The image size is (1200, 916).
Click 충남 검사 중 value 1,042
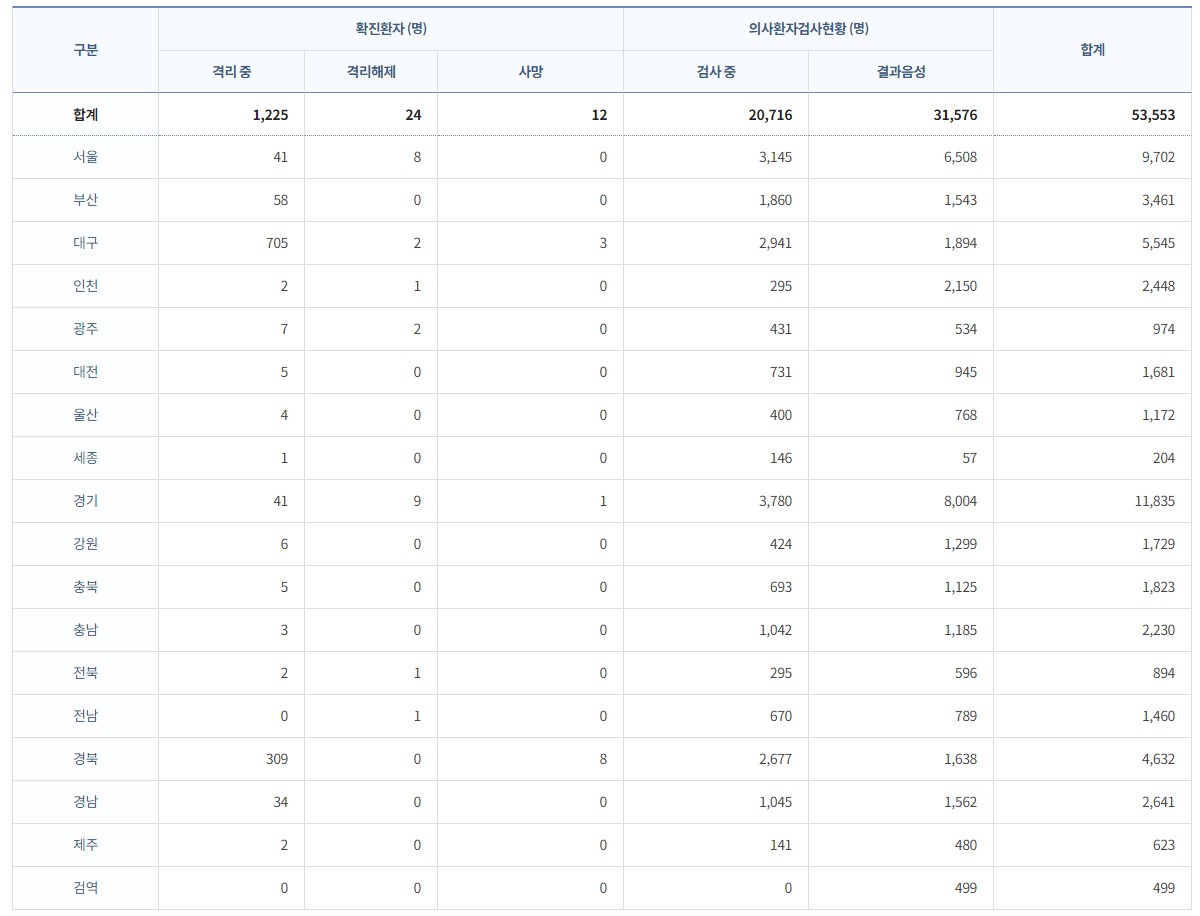tap(775, 630)
